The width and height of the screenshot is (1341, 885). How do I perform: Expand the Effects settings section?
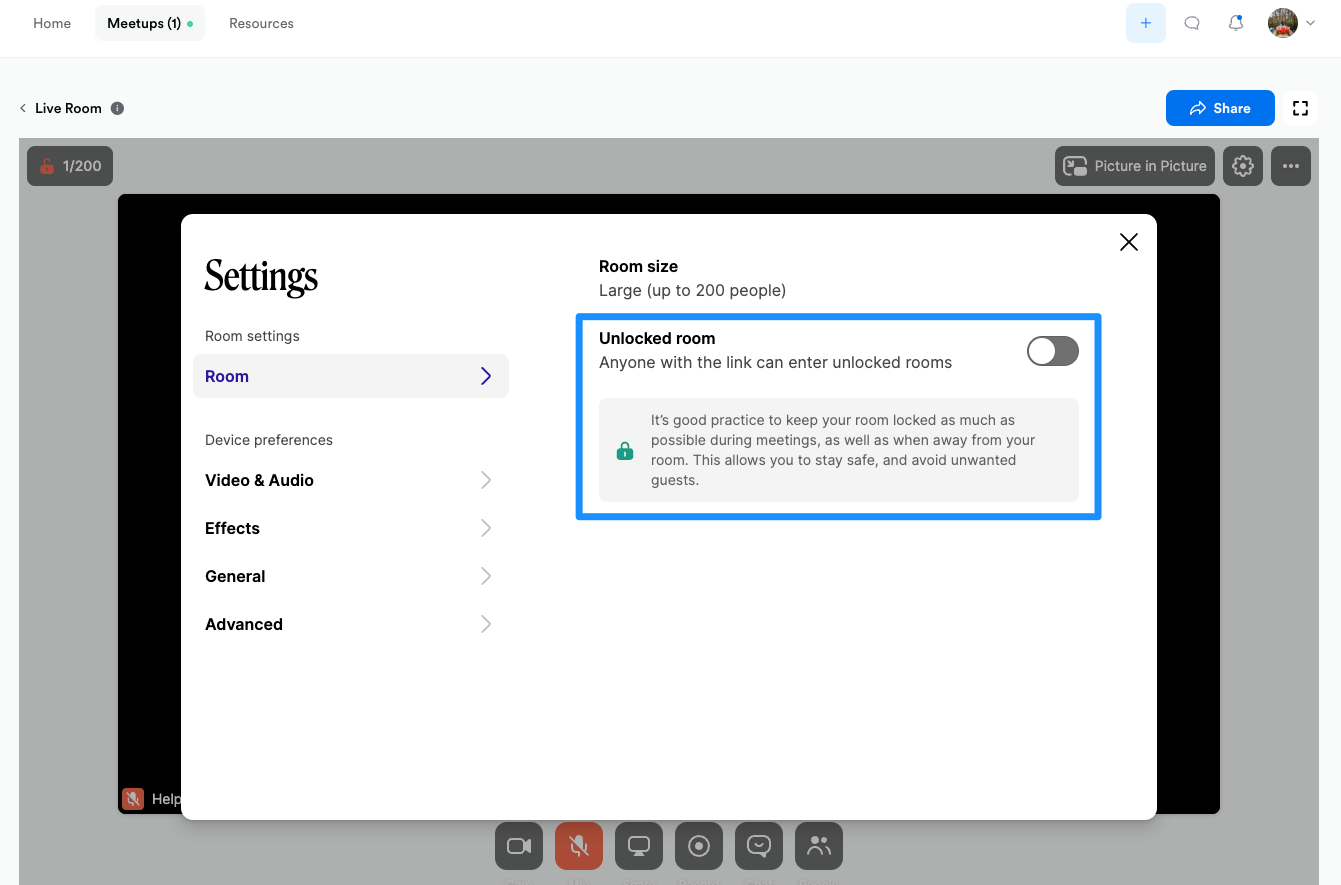350,528
